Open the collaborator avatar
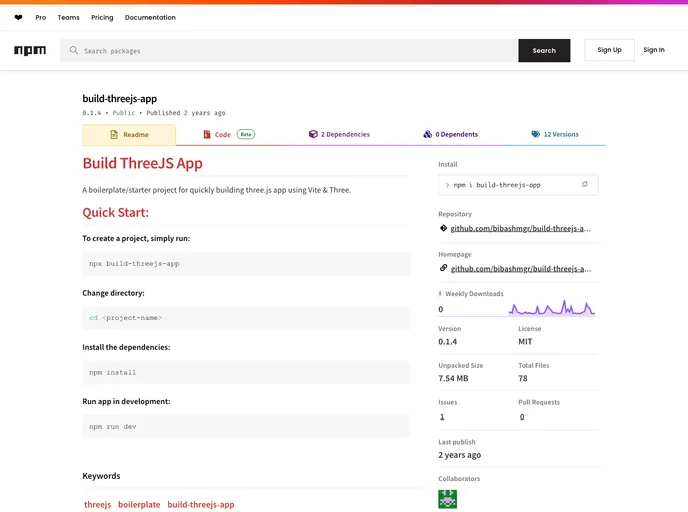 (448, 499)
